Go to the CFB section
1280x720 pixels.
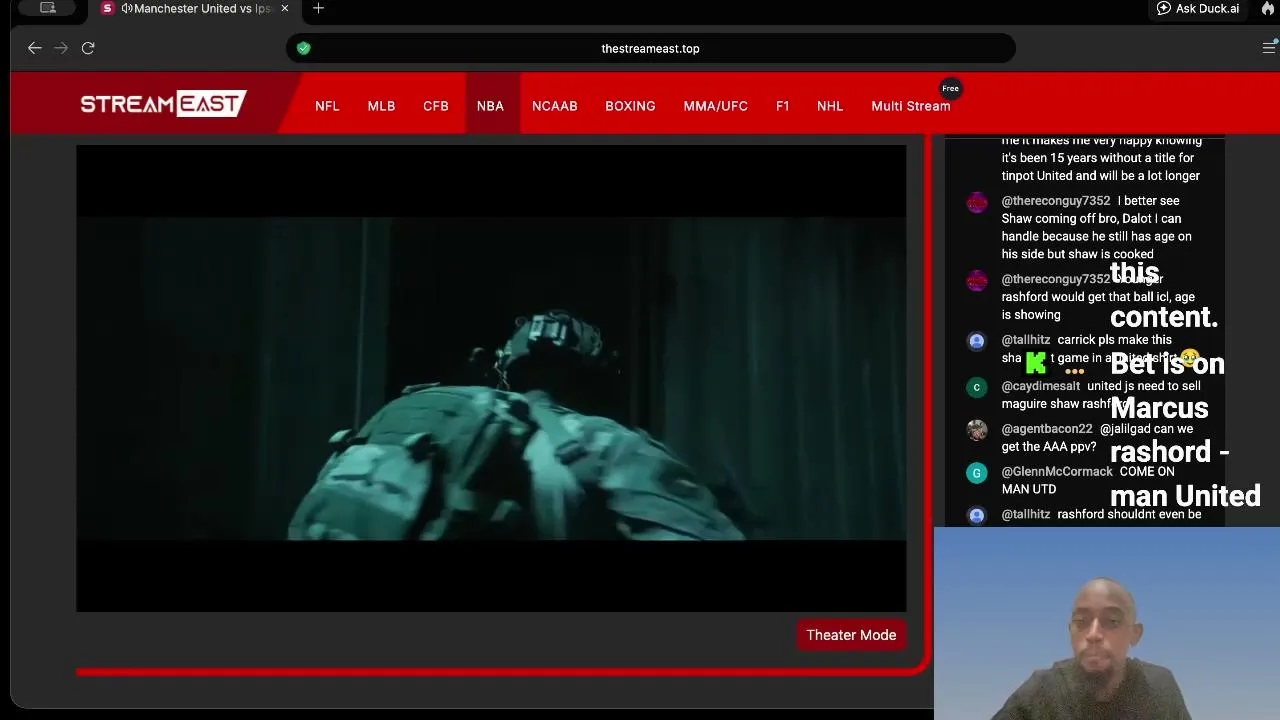click(x=436, y=106)
